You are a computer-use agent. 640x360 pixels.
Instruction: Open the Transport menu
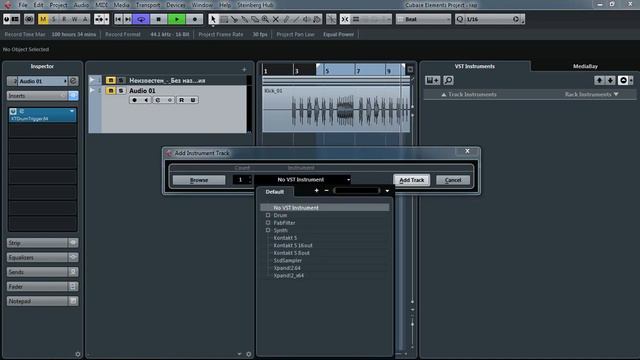point(148,5)
